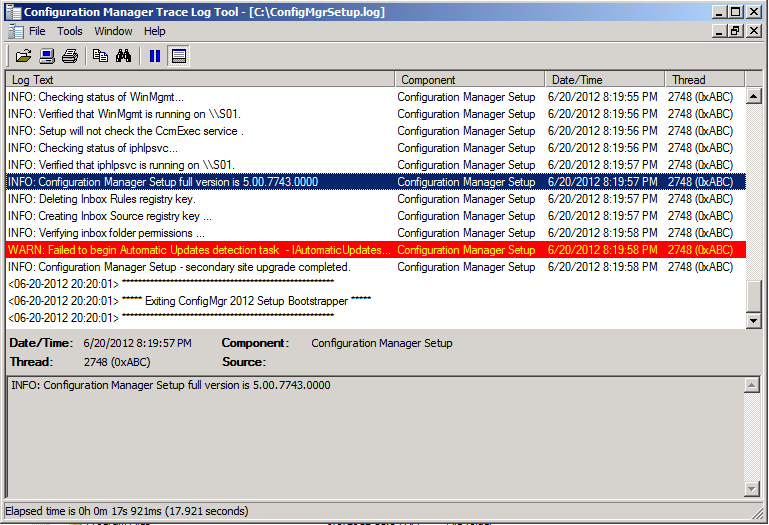
Task: Select row 'secondary site upgrade completed.'
Action: click(x=376, y=267)
